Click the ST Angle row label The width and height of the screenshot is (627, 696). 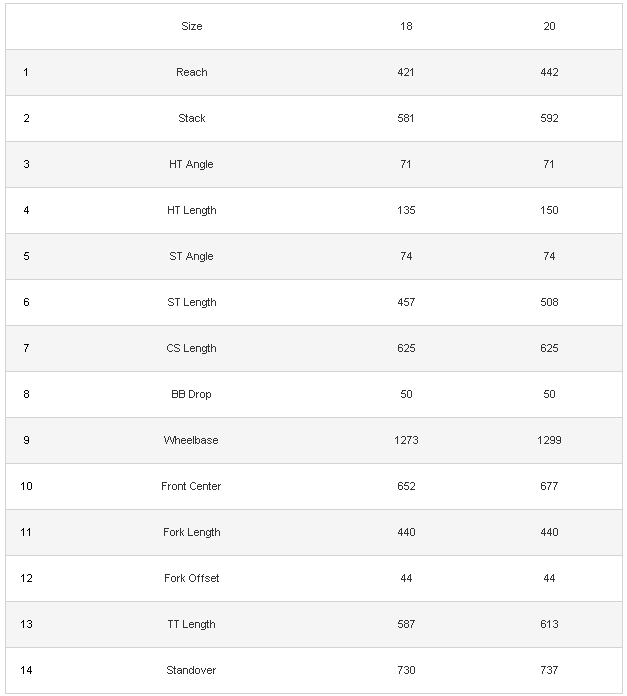tap(192, 256)
